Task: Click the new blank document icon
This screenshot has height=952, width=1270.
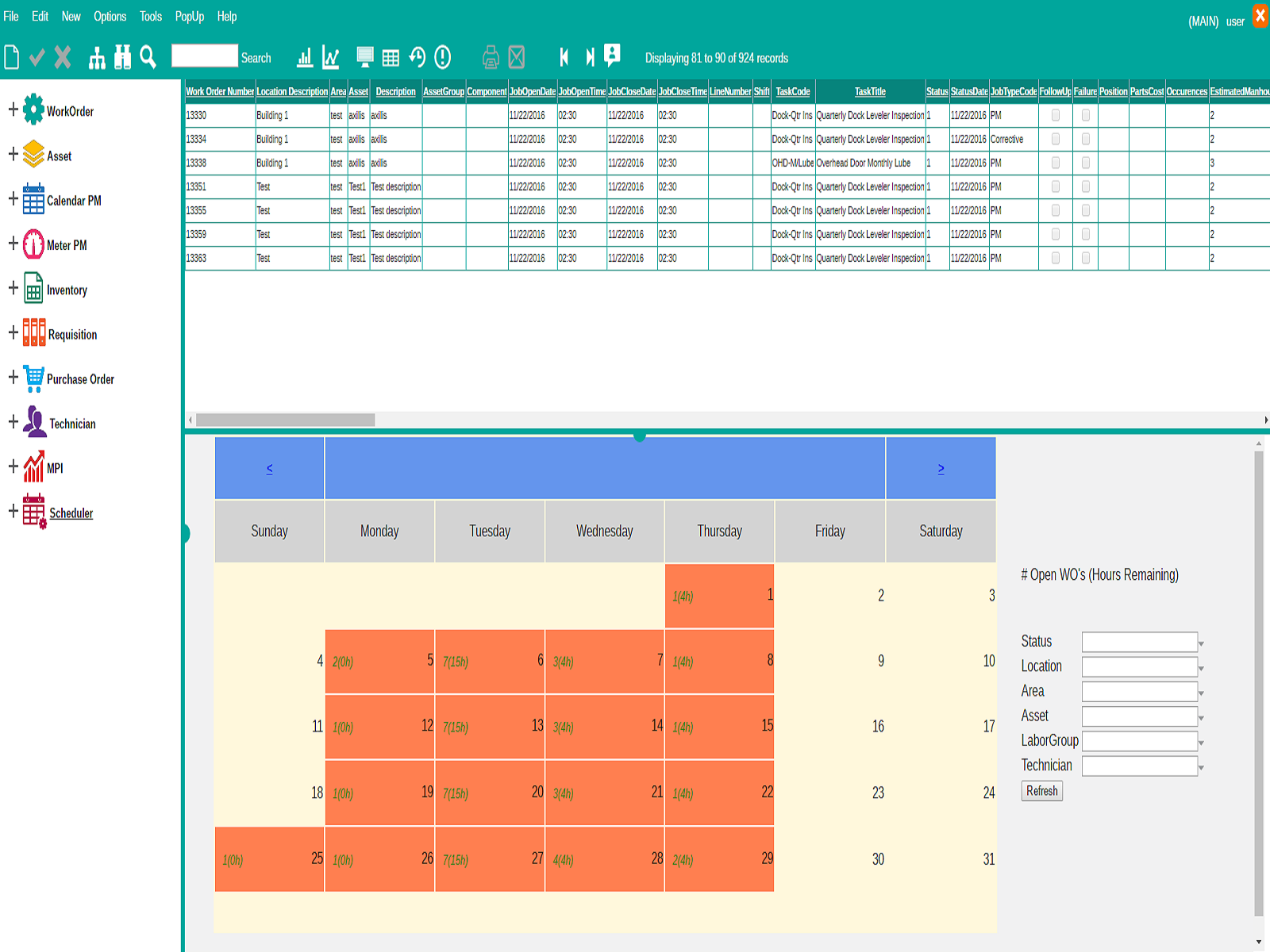Action: [12, 57]
